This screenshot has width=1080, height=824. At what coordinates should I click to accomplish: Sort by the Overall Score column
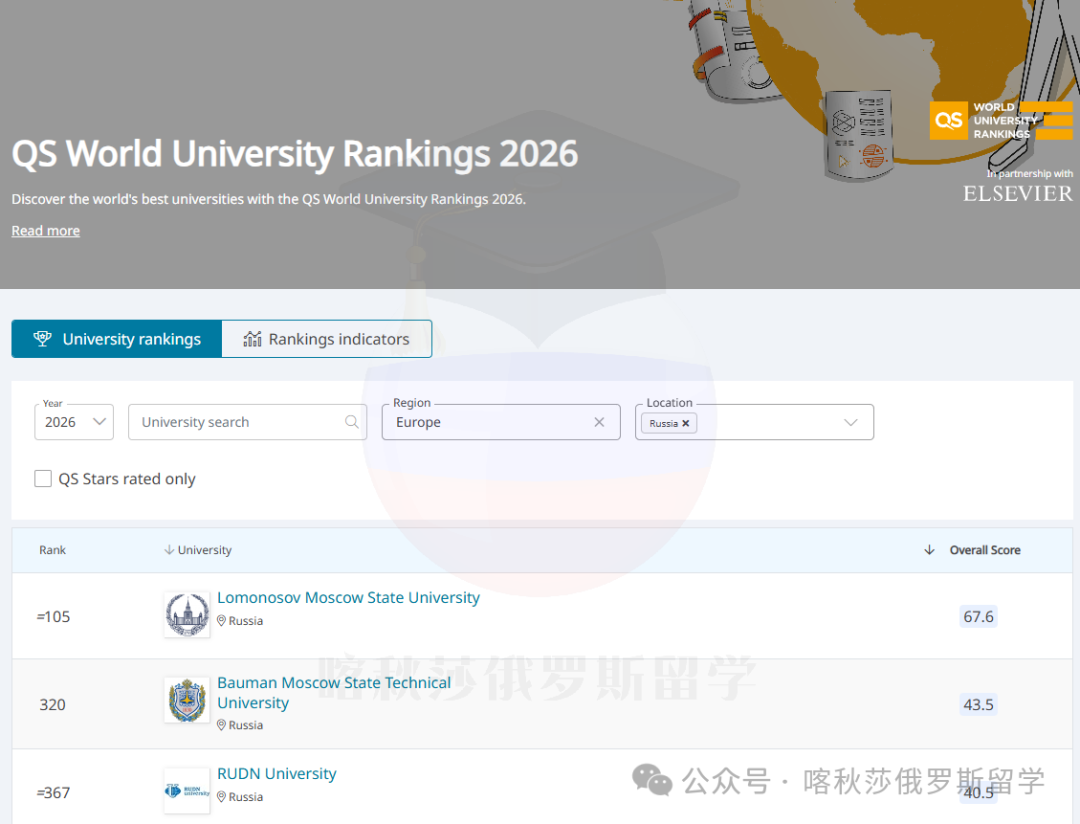click(x=985, y=550)
